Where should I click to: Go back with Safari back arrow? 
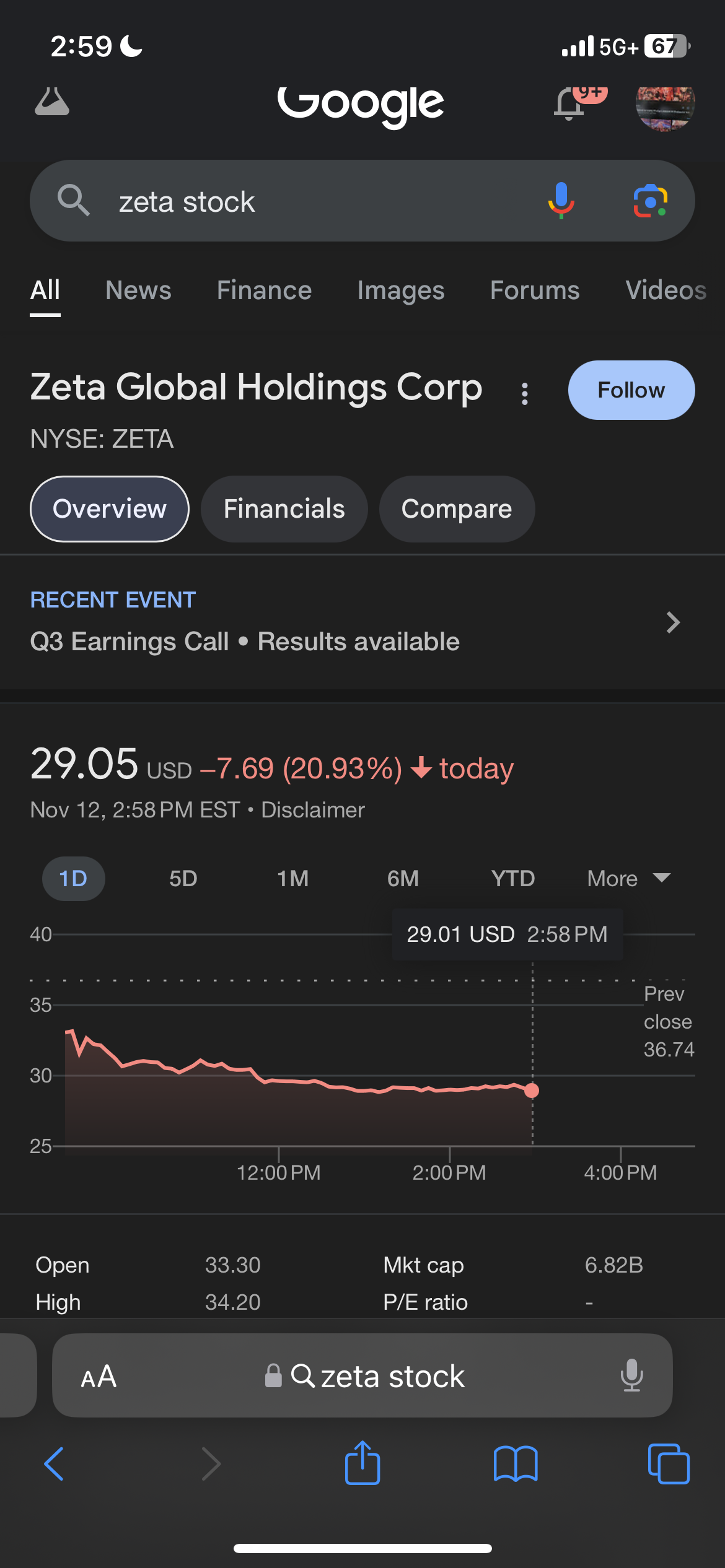[x=54, y=1464]
